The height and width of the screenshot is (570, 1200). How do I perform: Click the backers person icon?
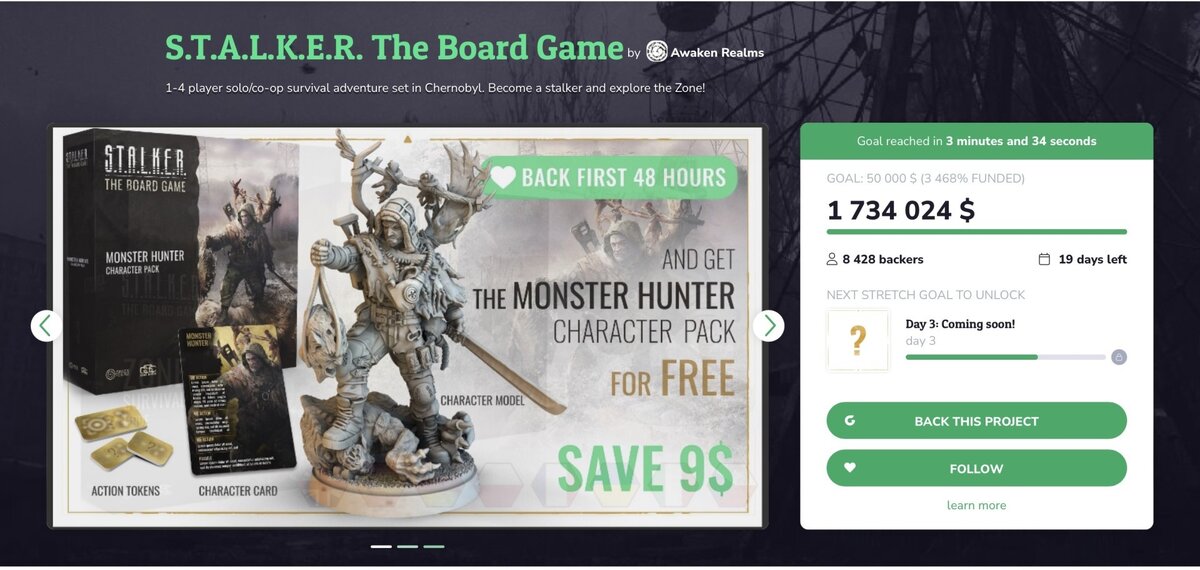point(832,259)
